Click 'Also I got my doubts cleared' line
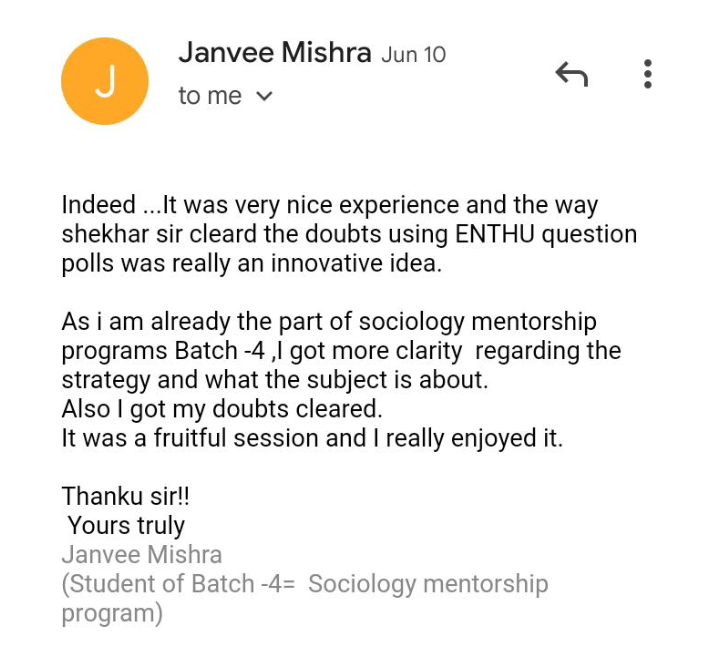The width and height of the screenshot is (720, 652). tap(222, 409)
